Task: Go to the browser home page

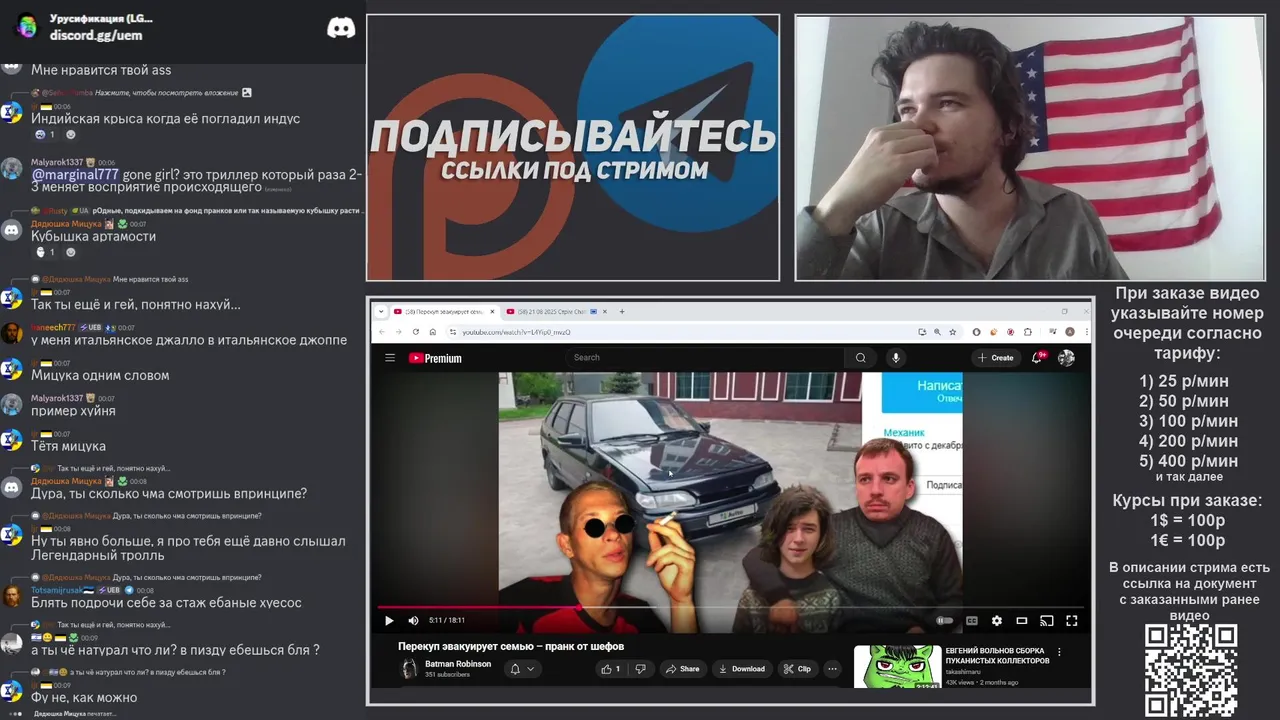Action: tap(433, 332)
